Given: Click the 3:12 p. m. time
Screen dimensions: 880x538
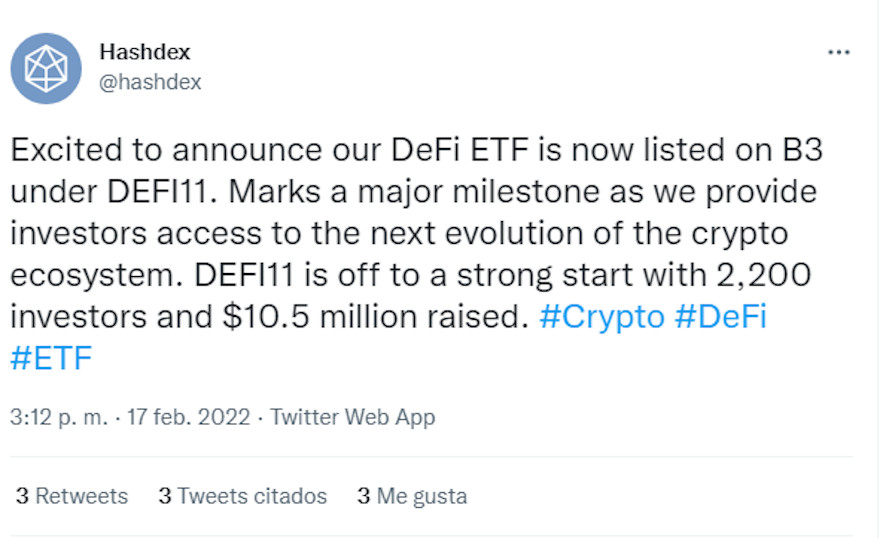Looking at the screenshot, I should tap(58, 417).
